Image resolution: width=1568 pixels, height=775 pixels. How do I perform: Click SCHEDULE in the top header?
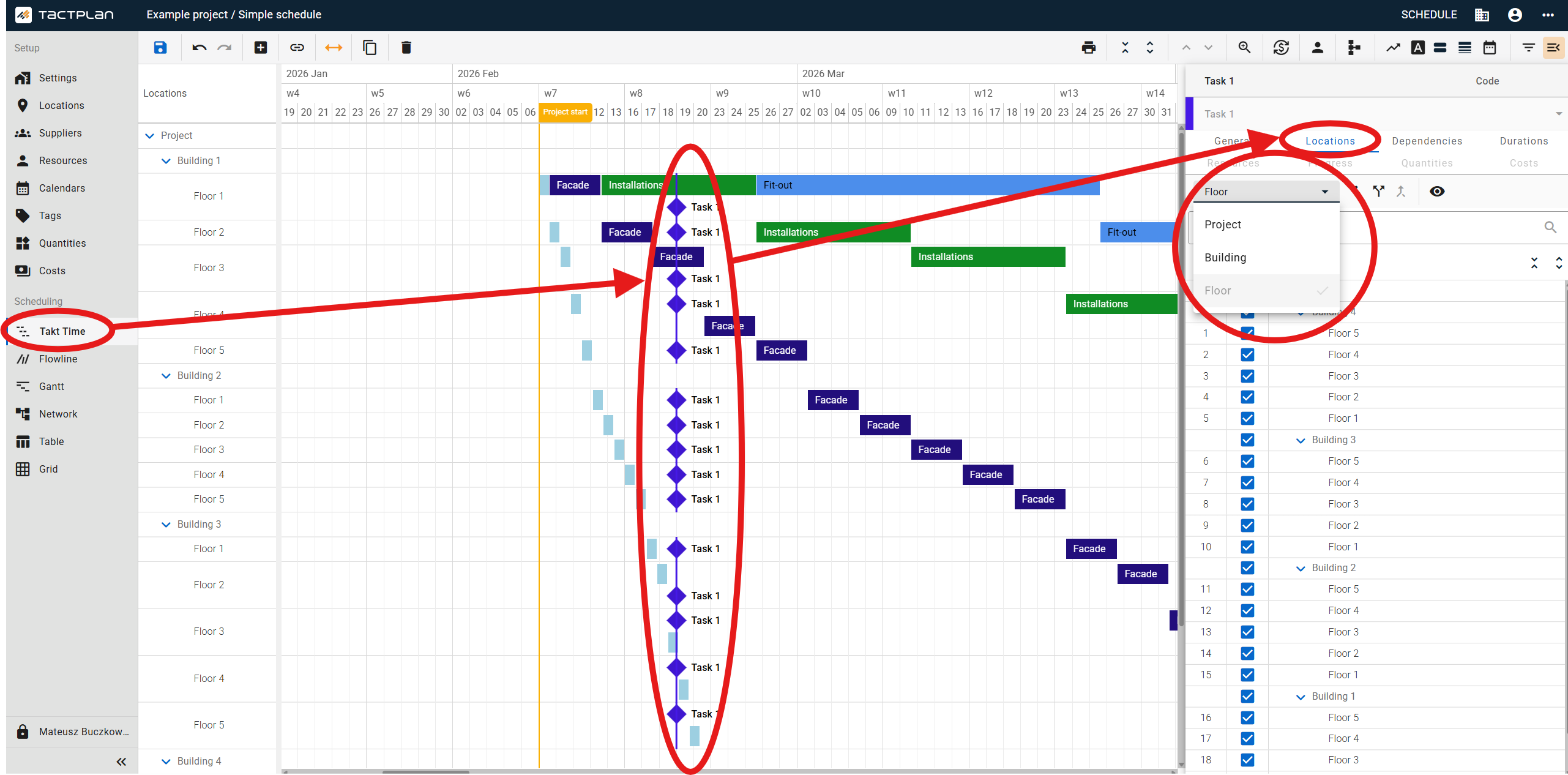[x=1428, y=15]
